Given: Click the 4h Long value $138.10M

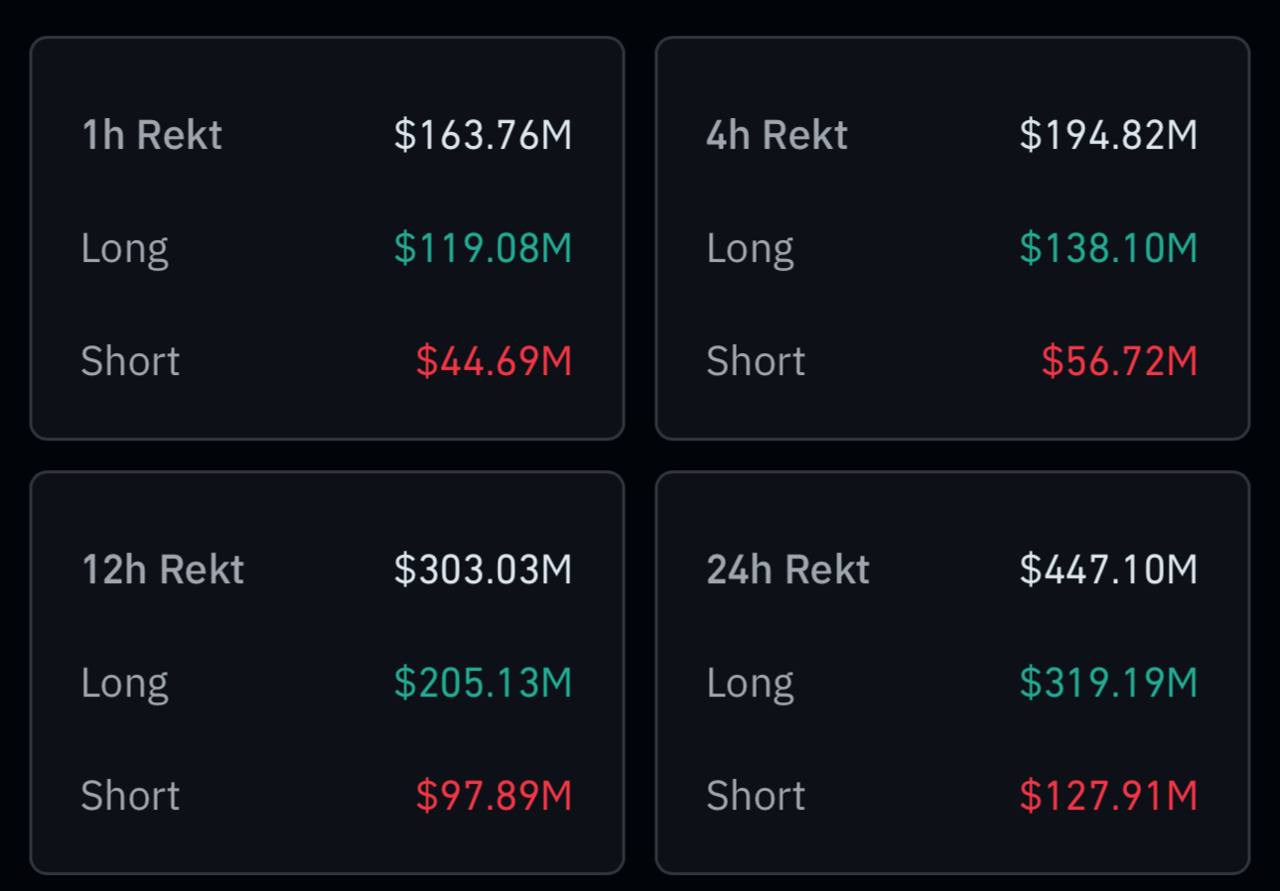Looking at the screenshot, I should pyautogui.click(x=1108, y=248).
